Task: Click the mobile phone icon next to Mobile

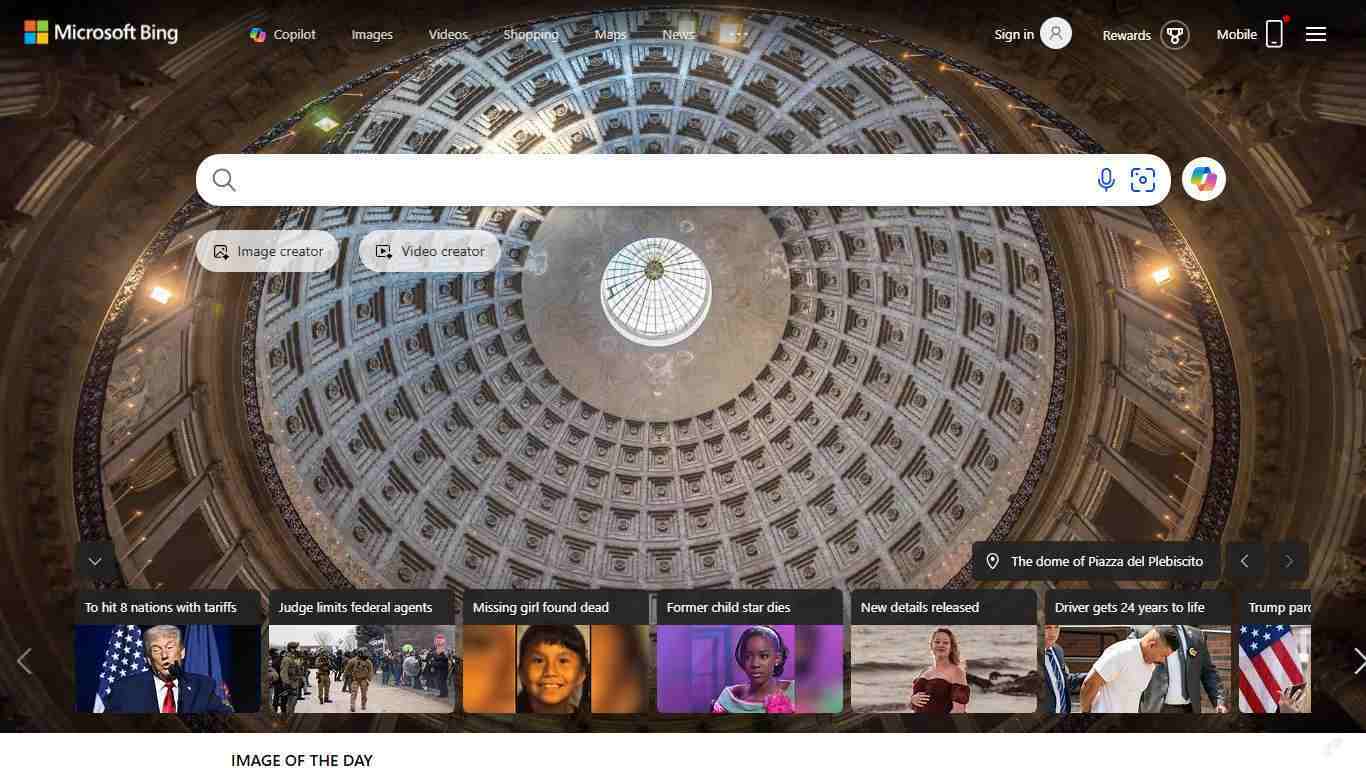Action: coord(1274,33)
